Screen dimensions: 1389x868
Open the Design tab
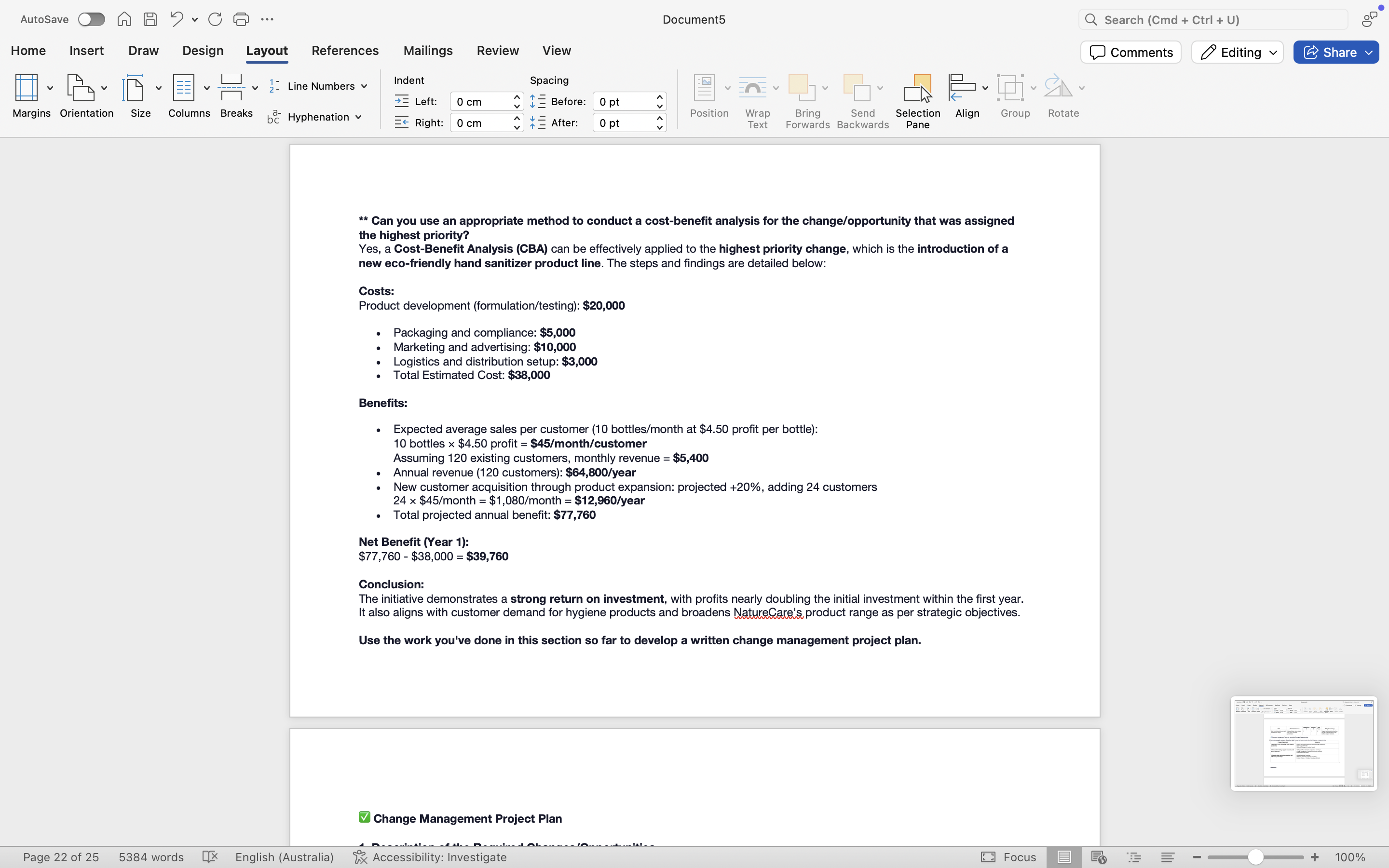(203, 51)
